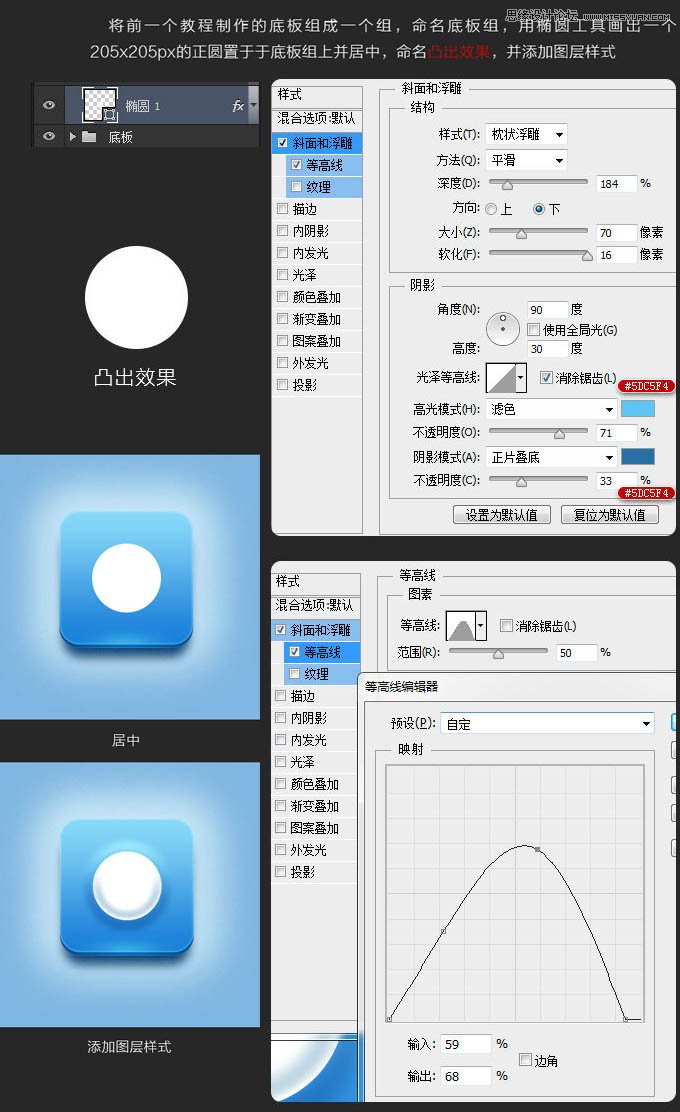Hide the 底板 group via eye icon

[x=49, y=136]
